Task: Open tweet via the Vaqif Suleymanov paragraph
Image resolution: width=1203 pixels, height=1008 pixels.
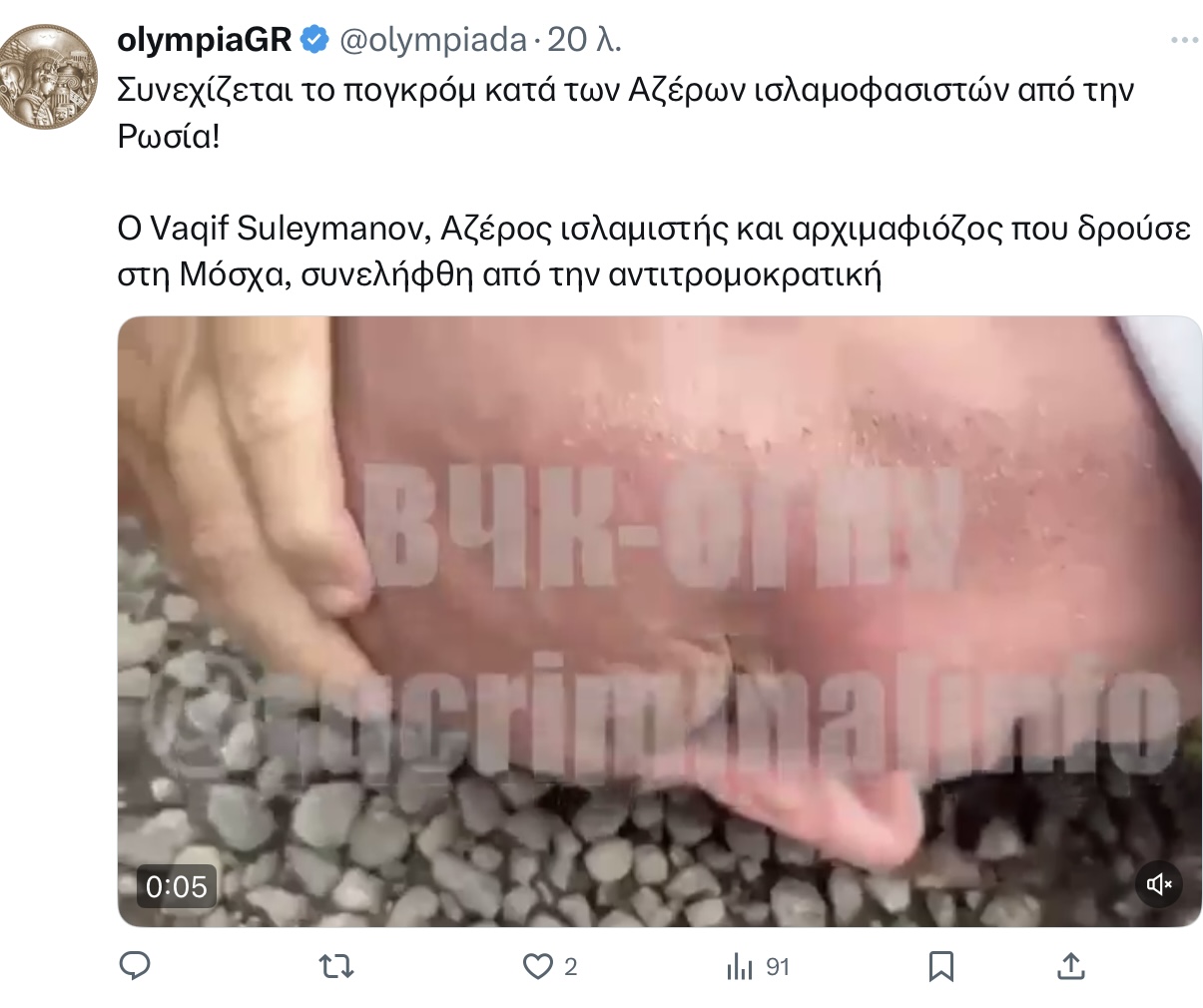Action: (654, 252)
